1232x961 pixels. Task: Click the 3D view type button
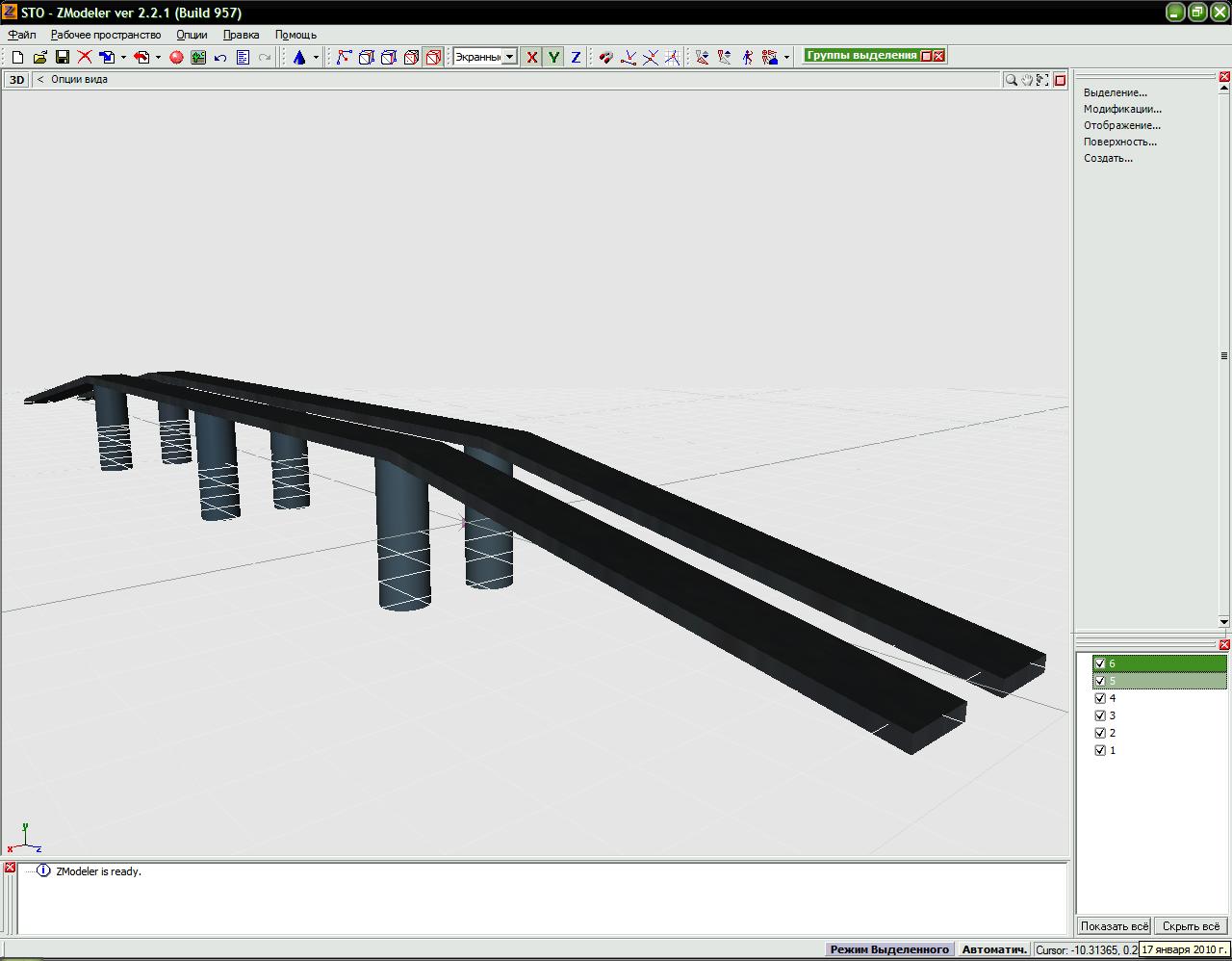[x=16, y=80]
